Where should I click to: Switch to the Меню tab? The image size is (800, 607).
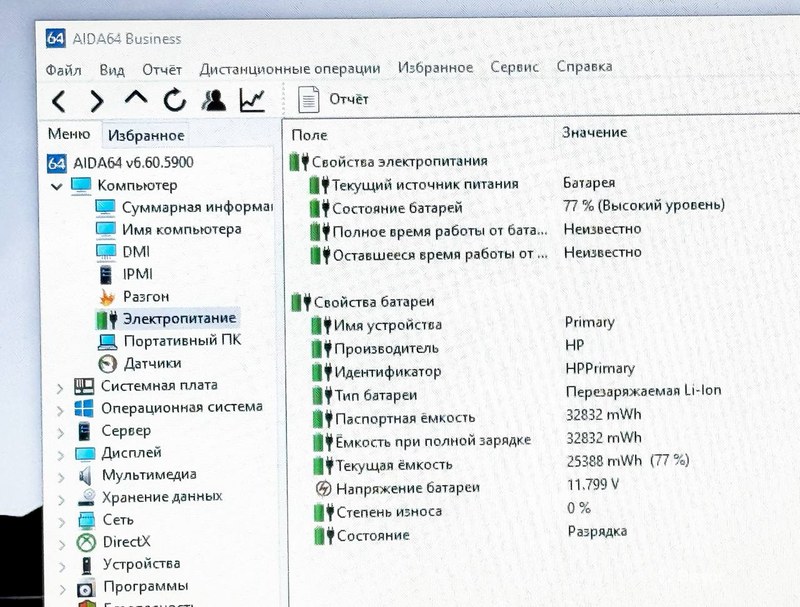[x=69, y=134]
